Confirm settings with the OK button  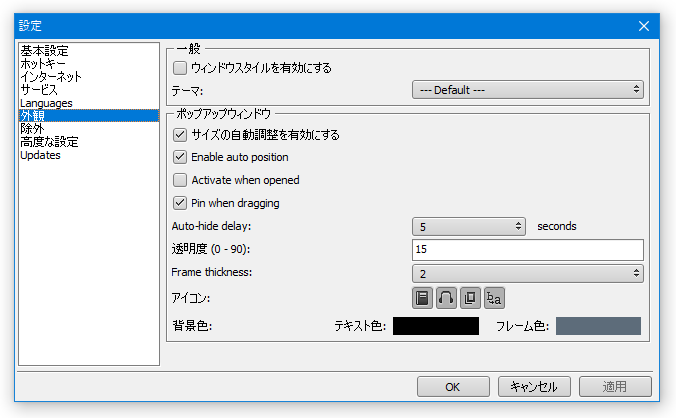click(x=453, y=387)
